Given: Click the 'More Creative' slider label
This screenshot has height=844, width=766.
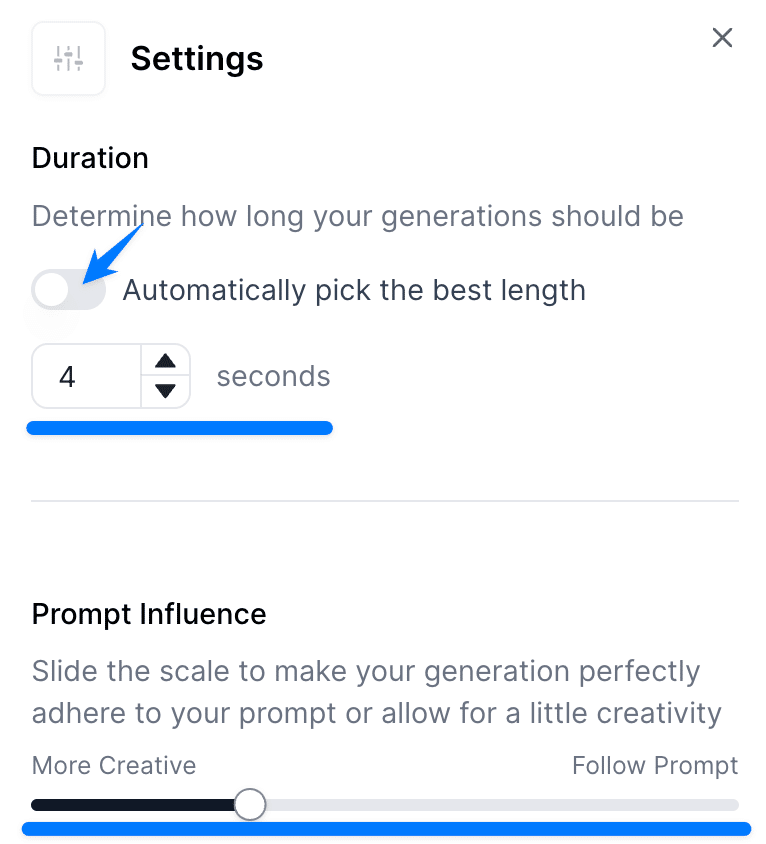Looking at the screenshot, I should (114, 766).
